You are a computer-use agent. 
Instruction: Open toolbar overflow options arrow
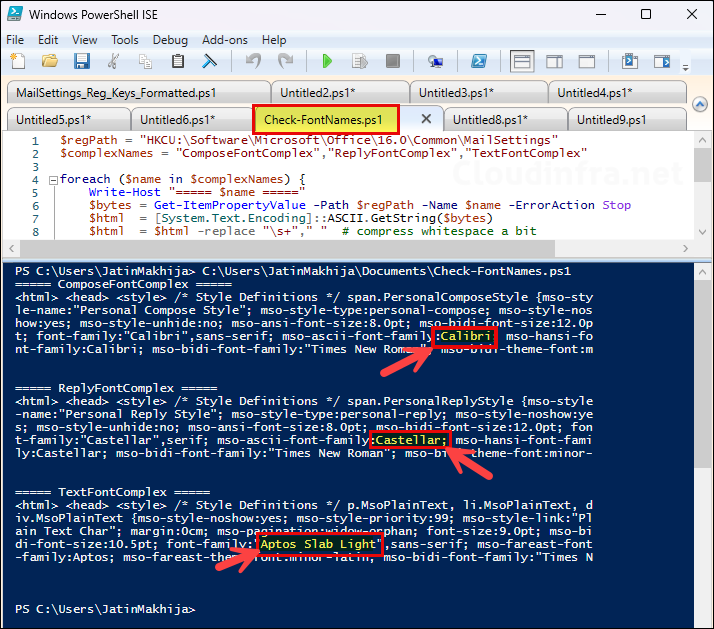[x=685, y=68]
